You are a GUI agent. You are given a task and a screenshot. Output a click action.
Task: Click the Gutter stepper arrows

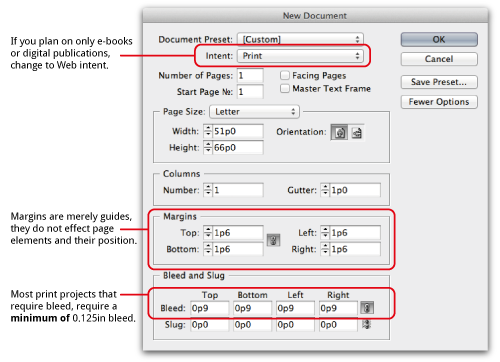pos(325,190)
